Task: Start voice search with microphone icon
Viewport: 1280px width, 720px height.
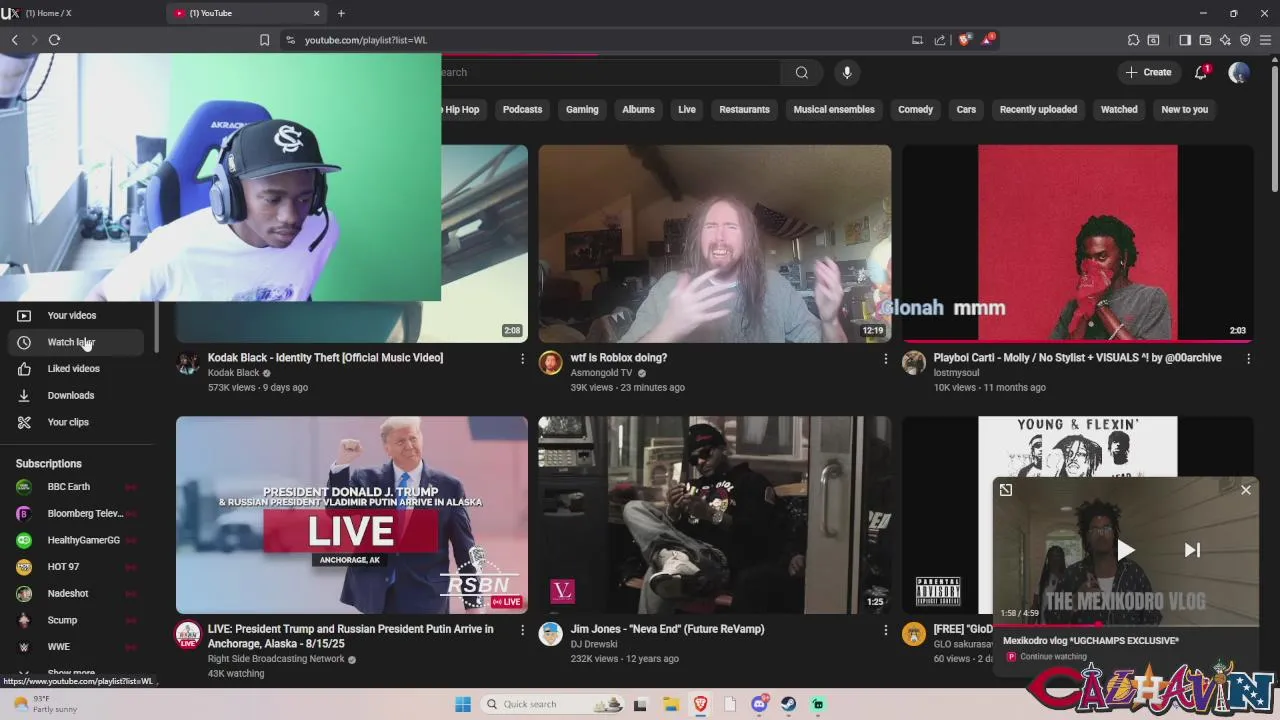Action: coord(847,72)
